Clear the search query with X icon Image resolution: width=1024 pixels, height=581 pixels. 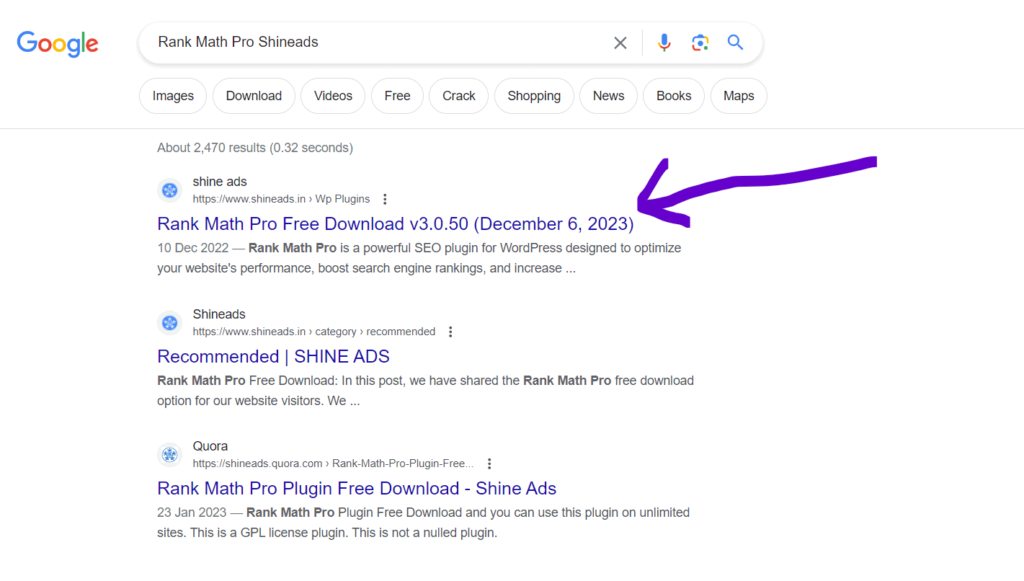(620, 43)
